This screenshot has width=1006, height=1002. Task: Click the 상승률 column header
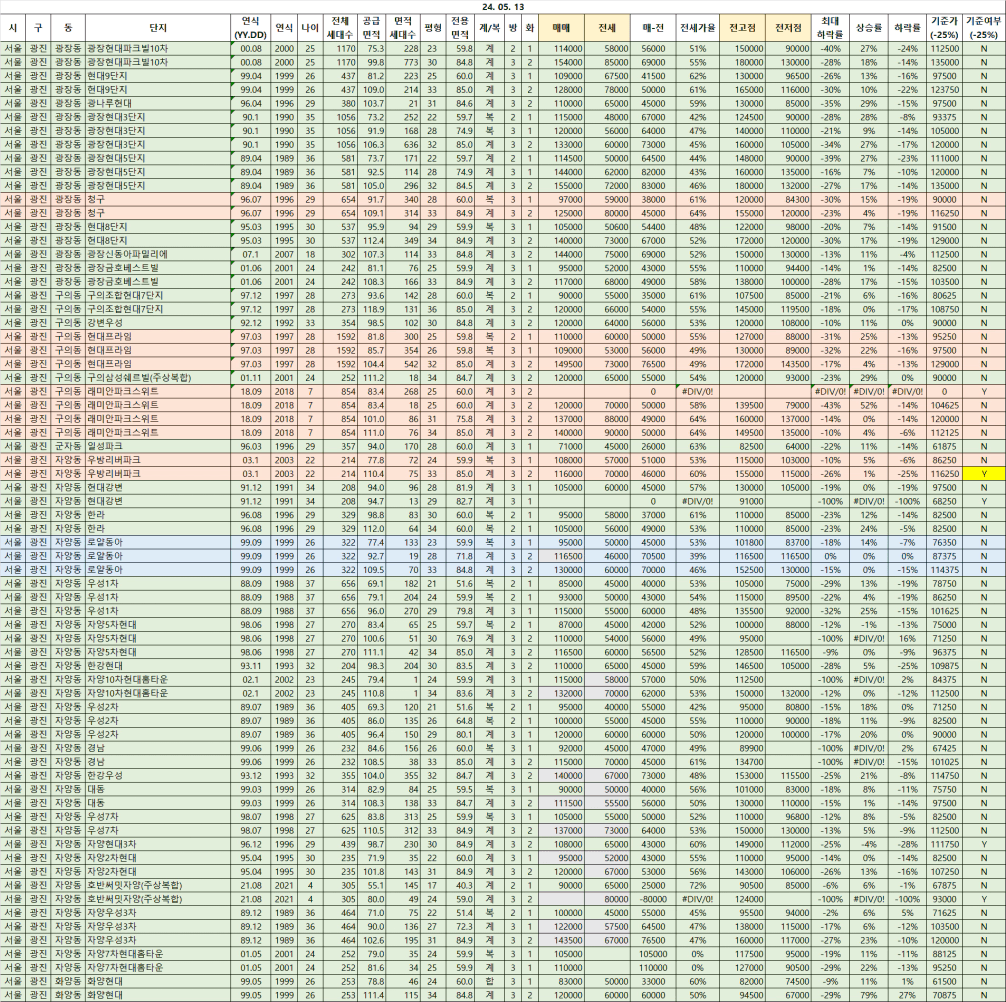point(869,28)
